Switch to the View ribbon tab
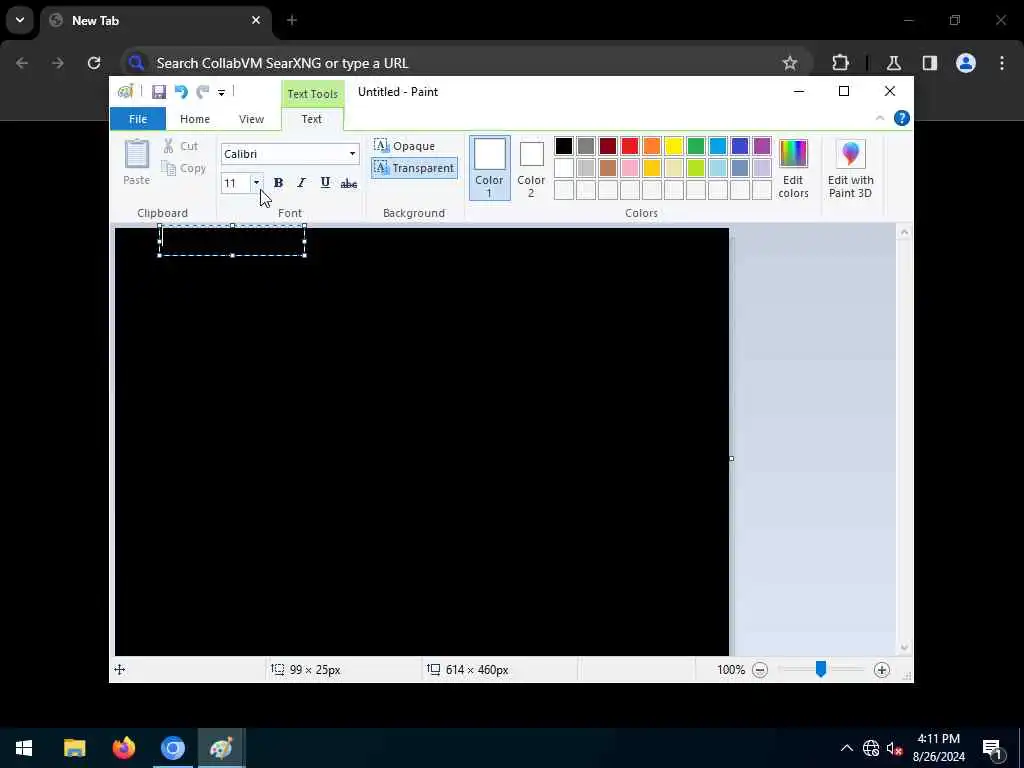Viewport: 1024px width, 768px height. [x=251, y=119]
